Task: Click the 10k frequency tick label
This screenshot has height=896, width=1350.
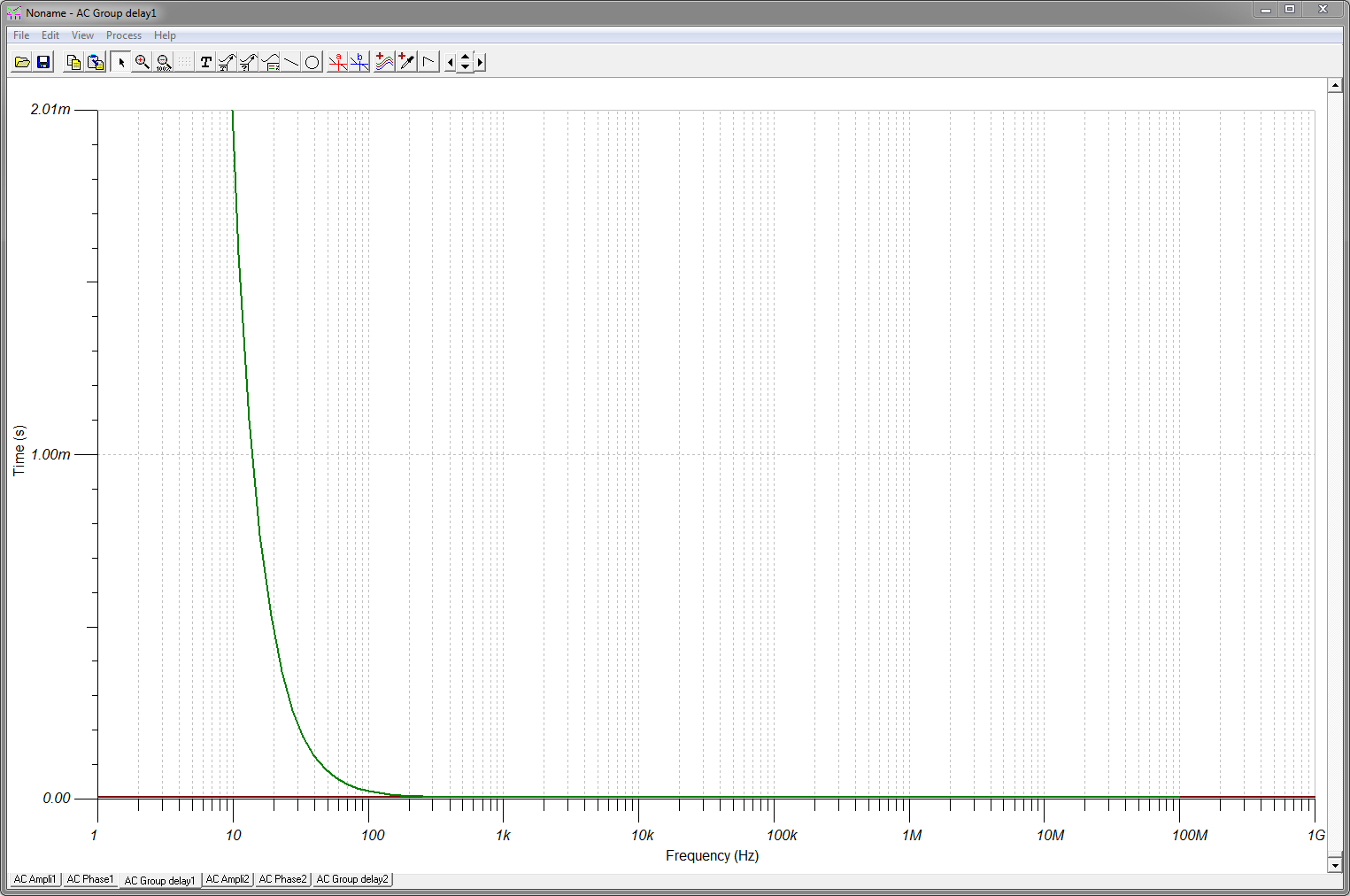Action: (643, 835)
